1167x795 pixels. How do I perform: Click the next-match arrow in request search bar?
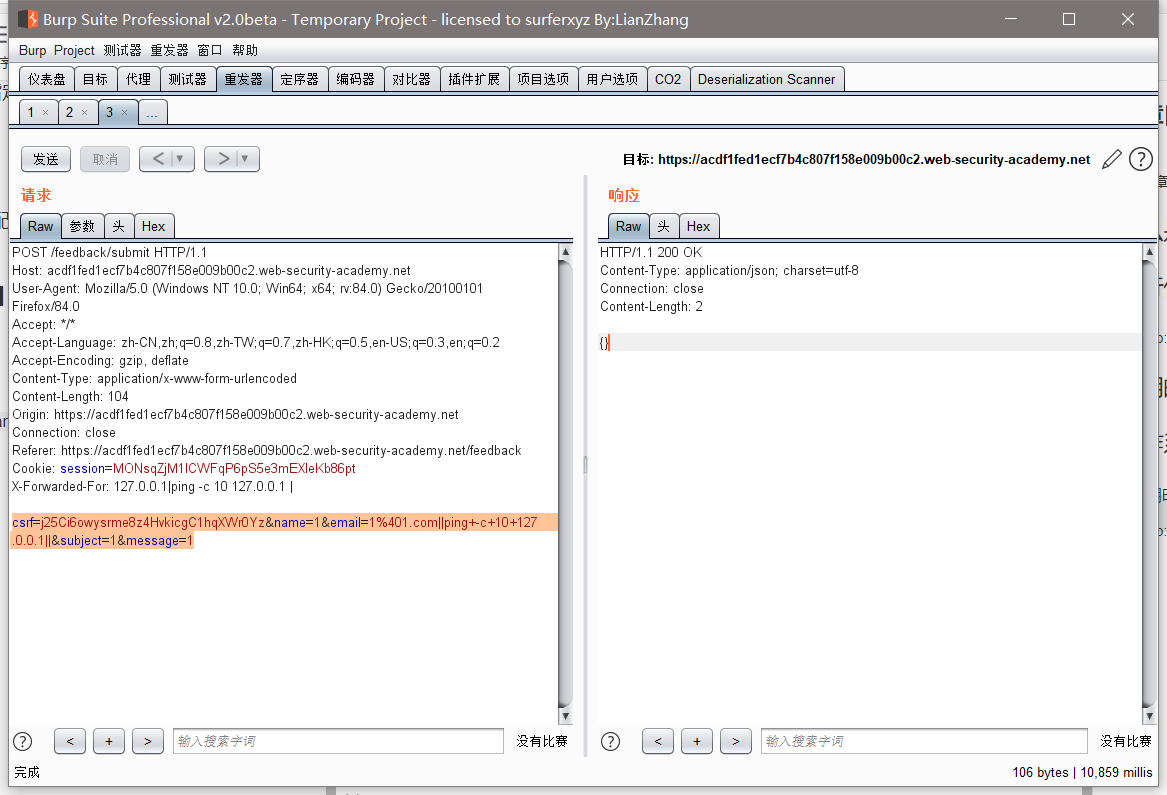click(x=147, y=741)
